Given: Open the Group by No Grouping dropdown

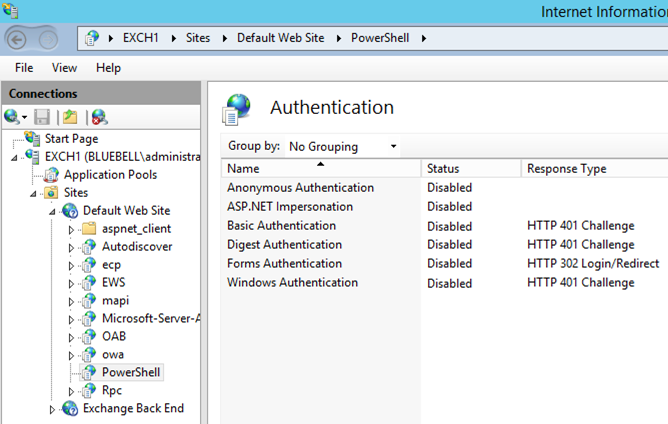Looking at the screenshot, I should tap(343, 147).
